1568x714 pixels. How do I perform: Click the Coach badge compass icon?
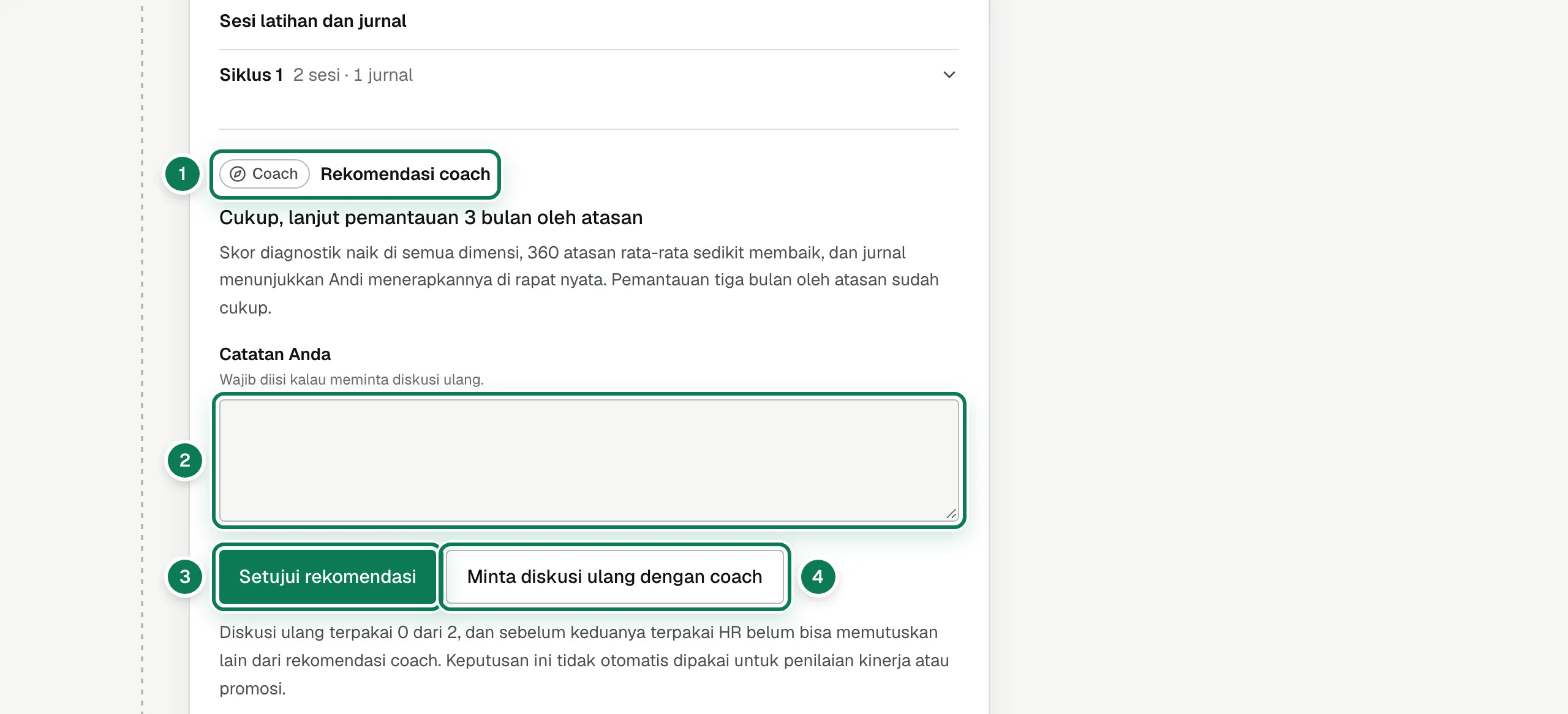[238, 174]
